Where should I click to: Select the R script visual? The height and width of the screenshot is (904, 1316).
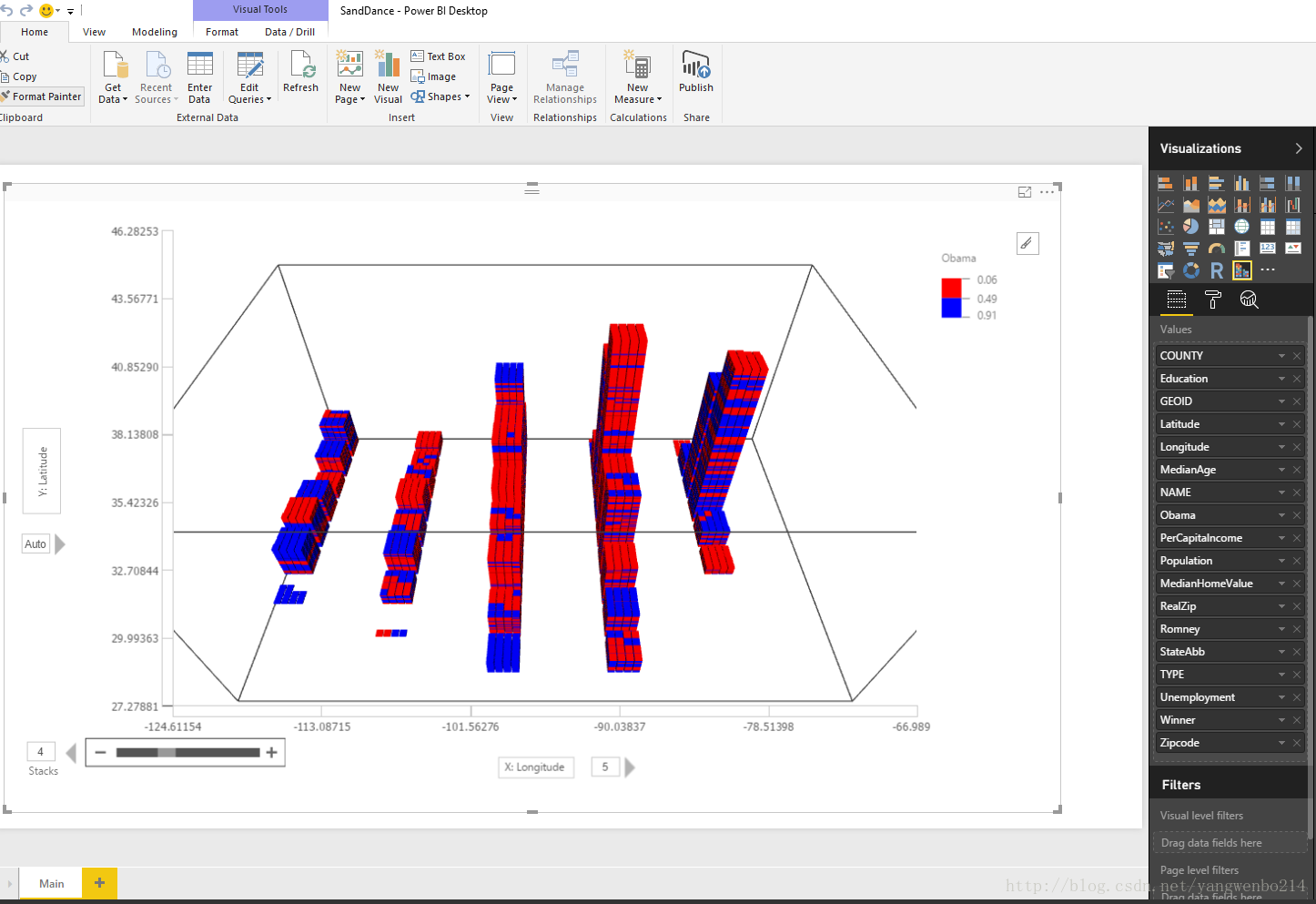[1216, 270]
